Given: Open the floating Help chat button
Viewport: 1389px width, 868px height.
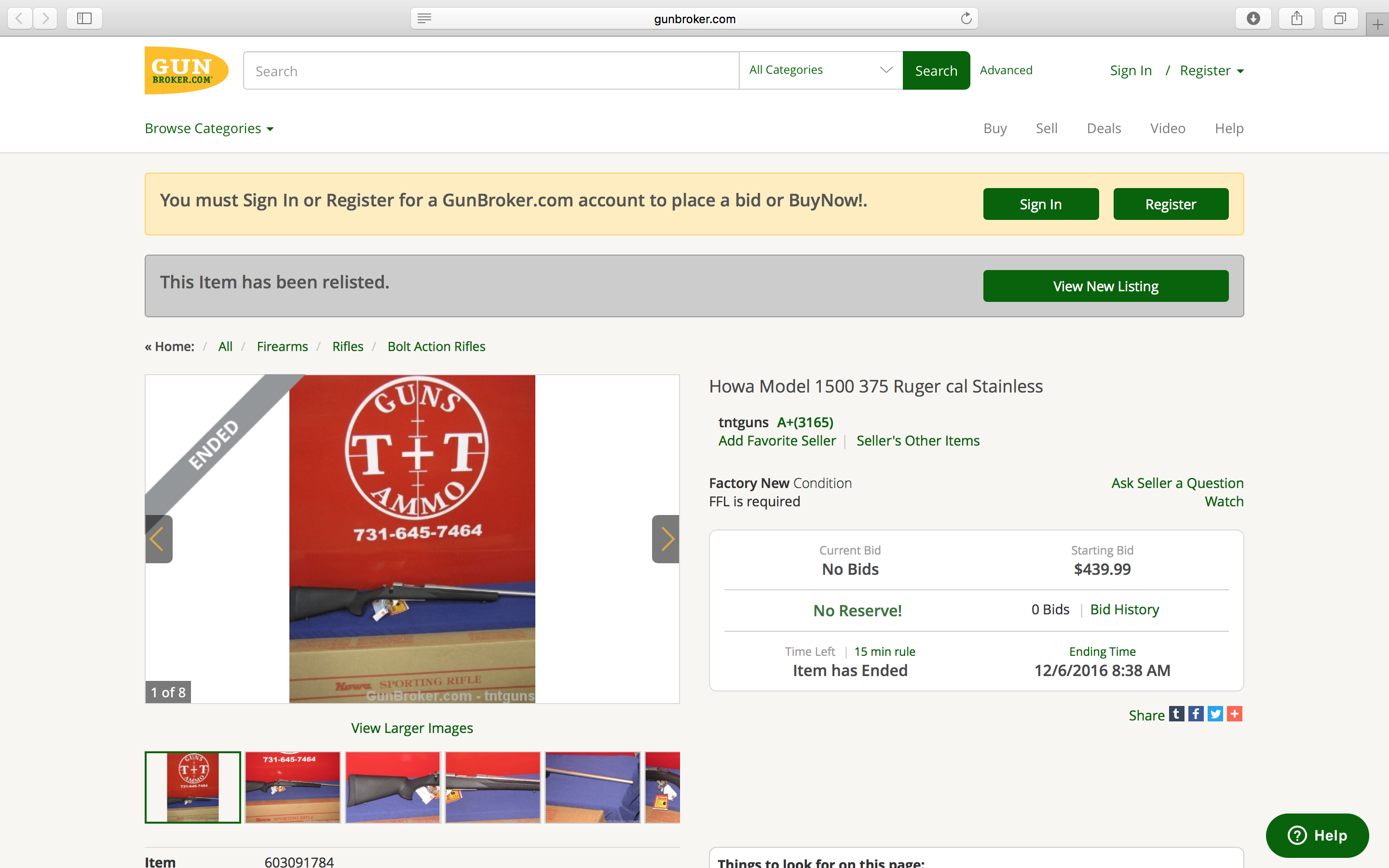Looking at the screenshot, I should click(1317, 835).
